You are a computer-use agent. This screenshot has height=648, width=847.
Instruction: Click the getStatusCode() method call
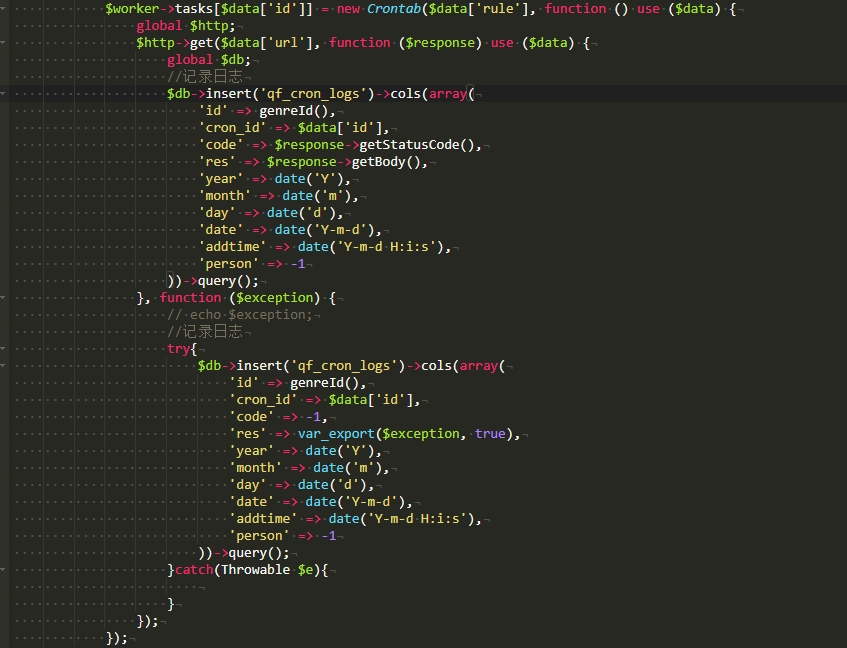(420, 145)
